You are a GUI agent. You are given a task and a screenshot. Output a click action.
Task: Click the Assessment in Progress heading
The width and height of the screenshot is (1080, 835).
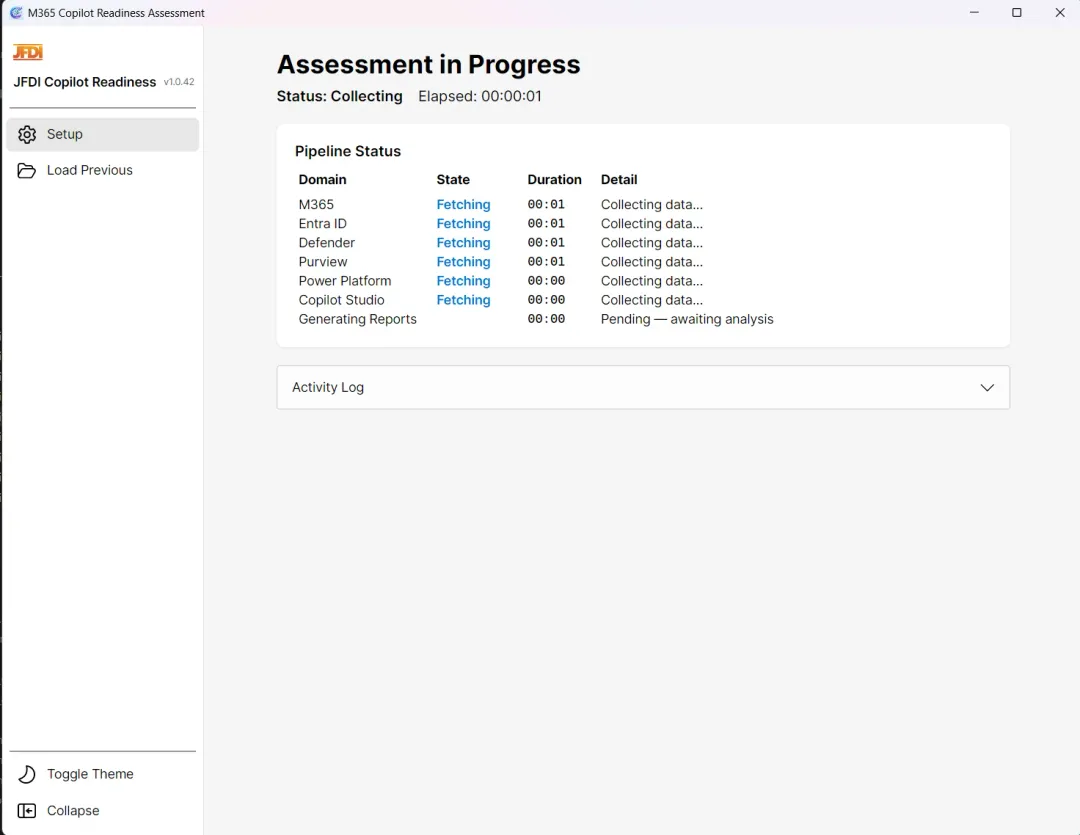[428, 64]
